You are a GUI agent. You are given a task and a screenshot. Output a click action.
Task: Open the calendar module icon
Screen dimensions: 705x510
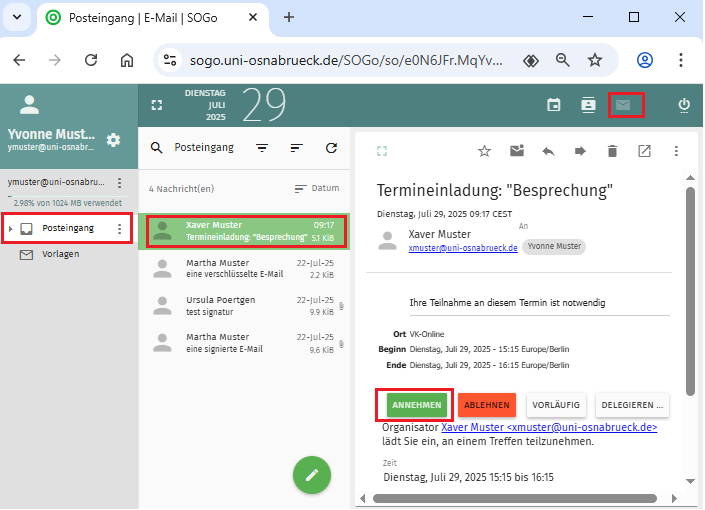(554, 105)
